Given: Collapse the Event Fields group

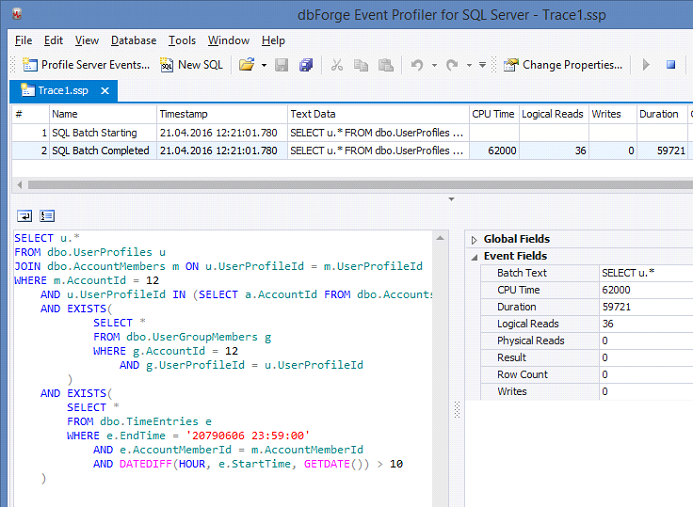Looking at the screenshot, I should (x=474, y=257).
